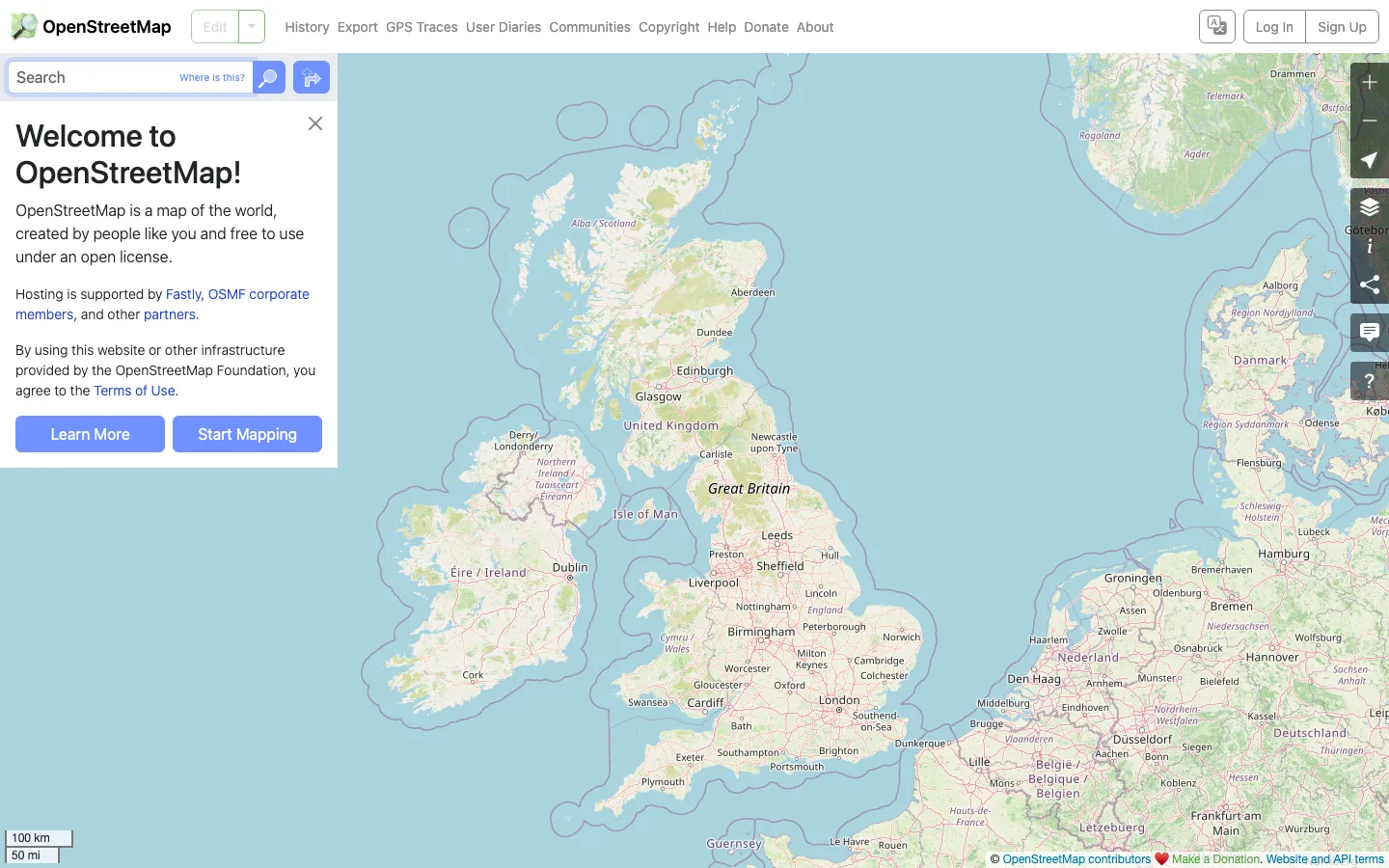Open the map layers panel
The width and height of the screenshot is (1389, 868).
coord(1370,207)
